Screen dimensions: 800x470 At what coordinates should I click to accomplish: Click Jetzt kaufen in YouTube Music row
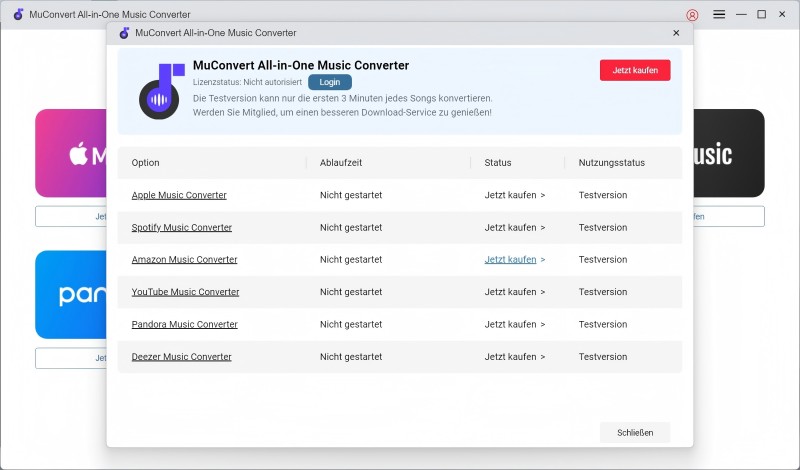coord(515,292)
